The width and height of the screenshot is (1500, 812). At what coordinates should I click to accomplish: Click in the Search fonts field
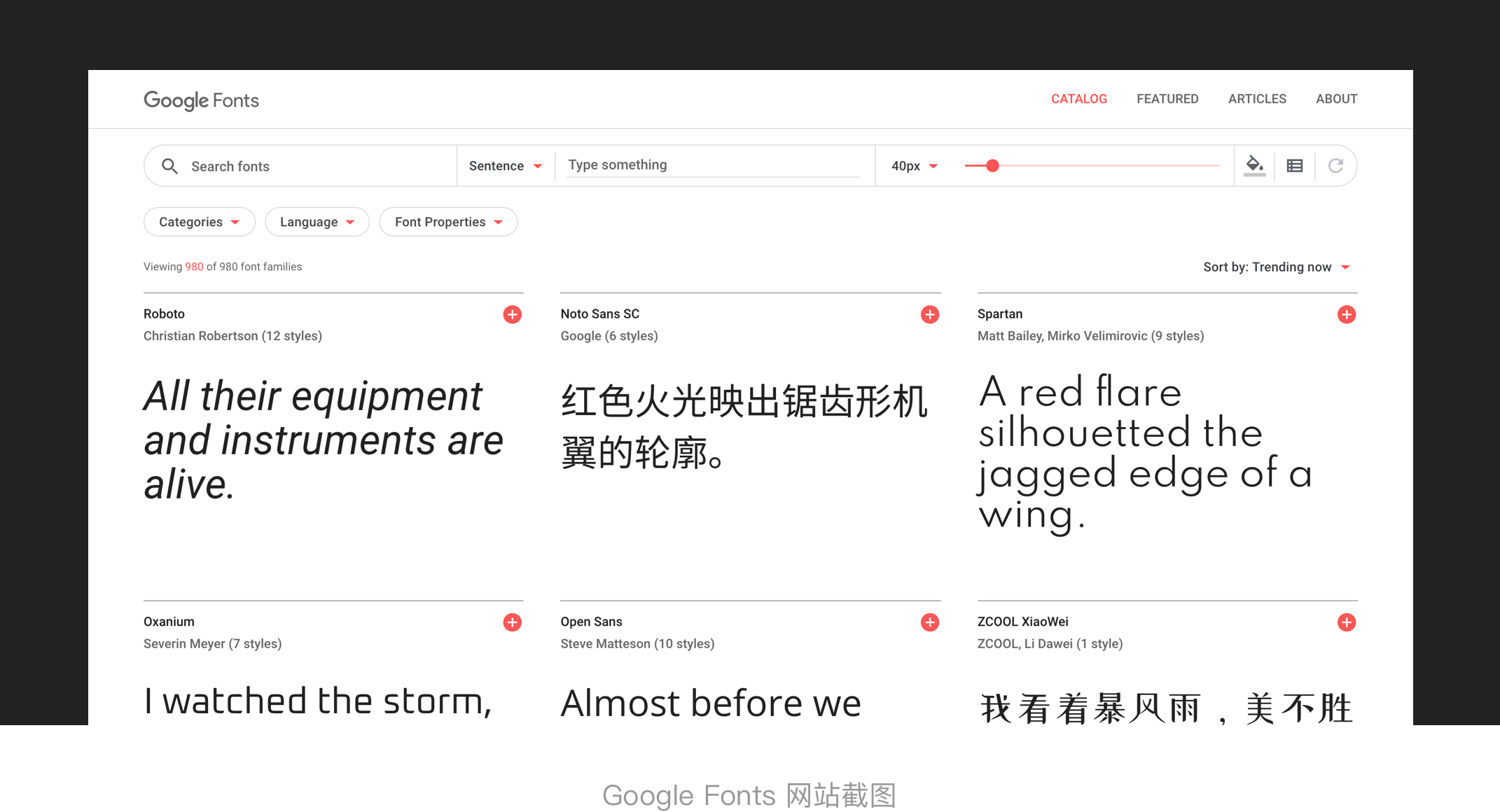301,166
